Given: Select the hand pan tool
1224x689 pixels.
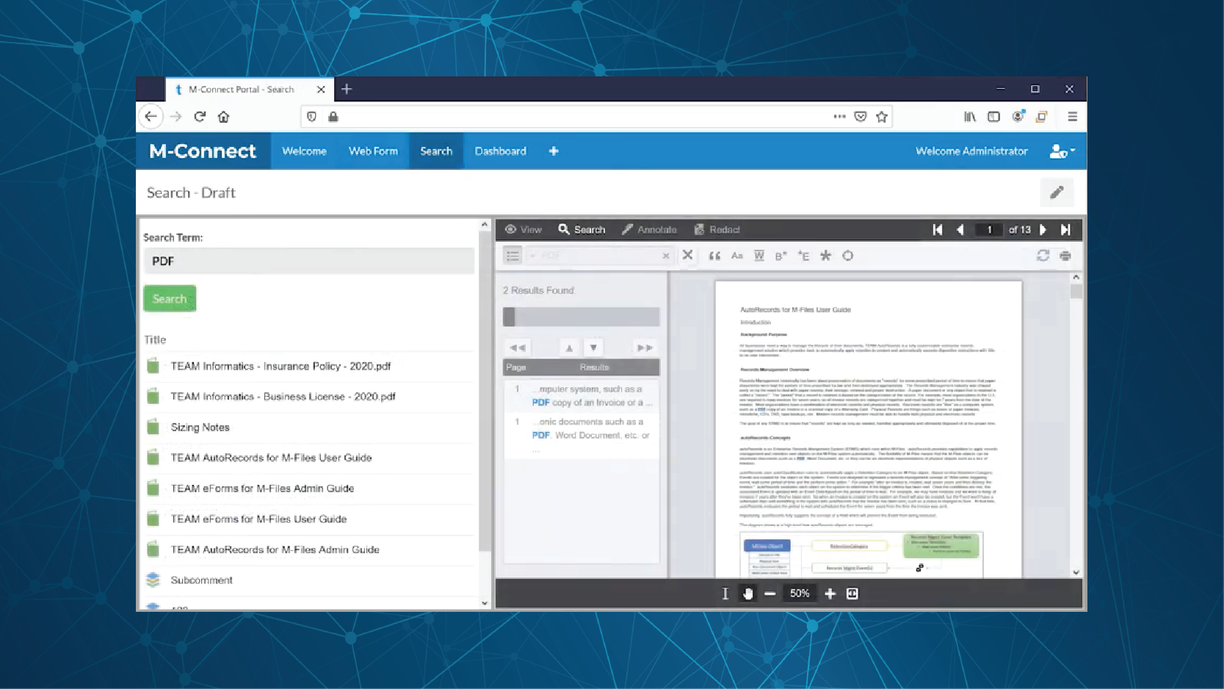Looking at the screenshot, I should click(x=748, y=594).
